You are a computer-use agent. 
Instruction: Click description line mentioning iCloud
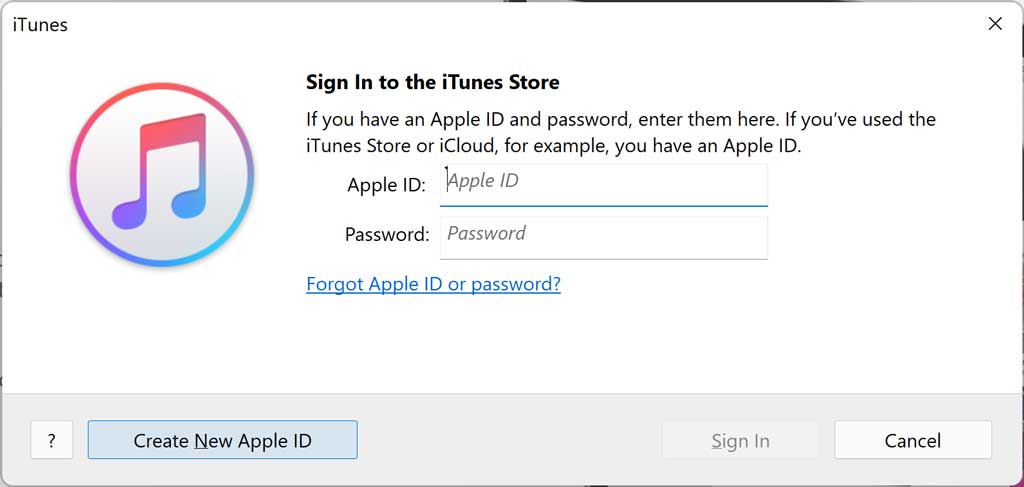(x=554, y=146)
